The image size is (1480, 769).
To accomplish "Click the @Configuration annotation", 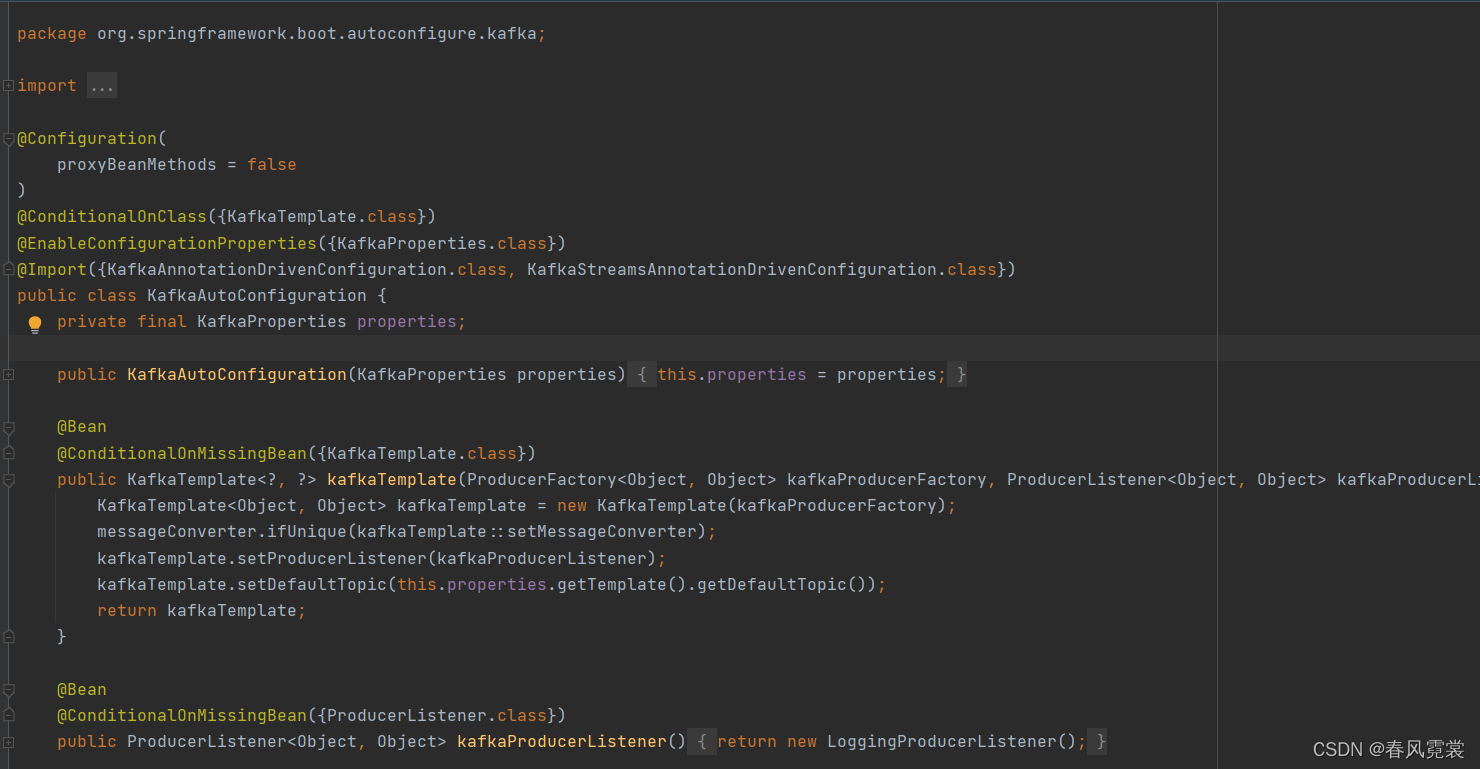I will click(87, 138).
